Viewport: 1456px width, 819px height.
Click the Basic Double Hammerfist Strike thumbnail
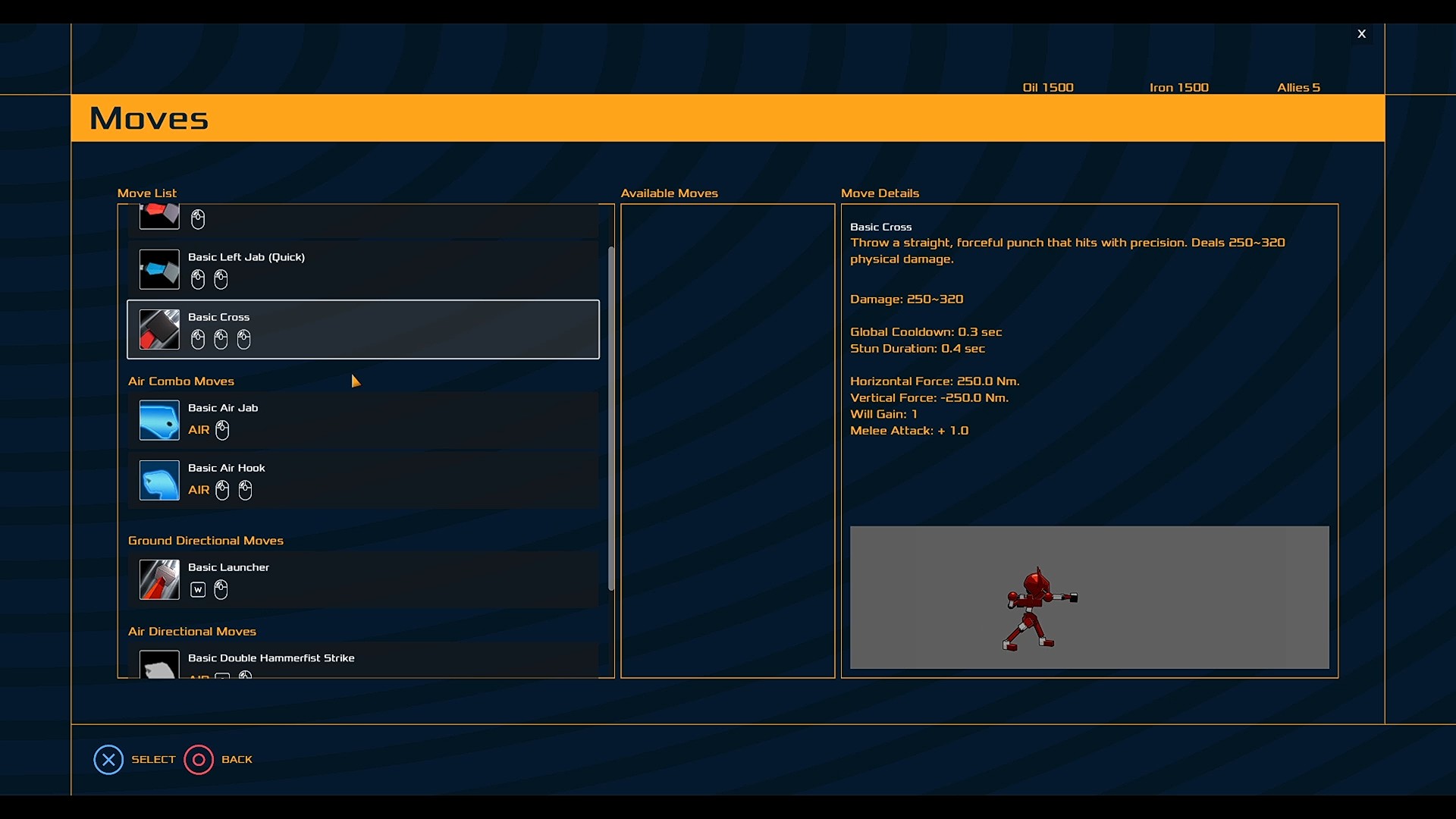click(x=158, y=666)
